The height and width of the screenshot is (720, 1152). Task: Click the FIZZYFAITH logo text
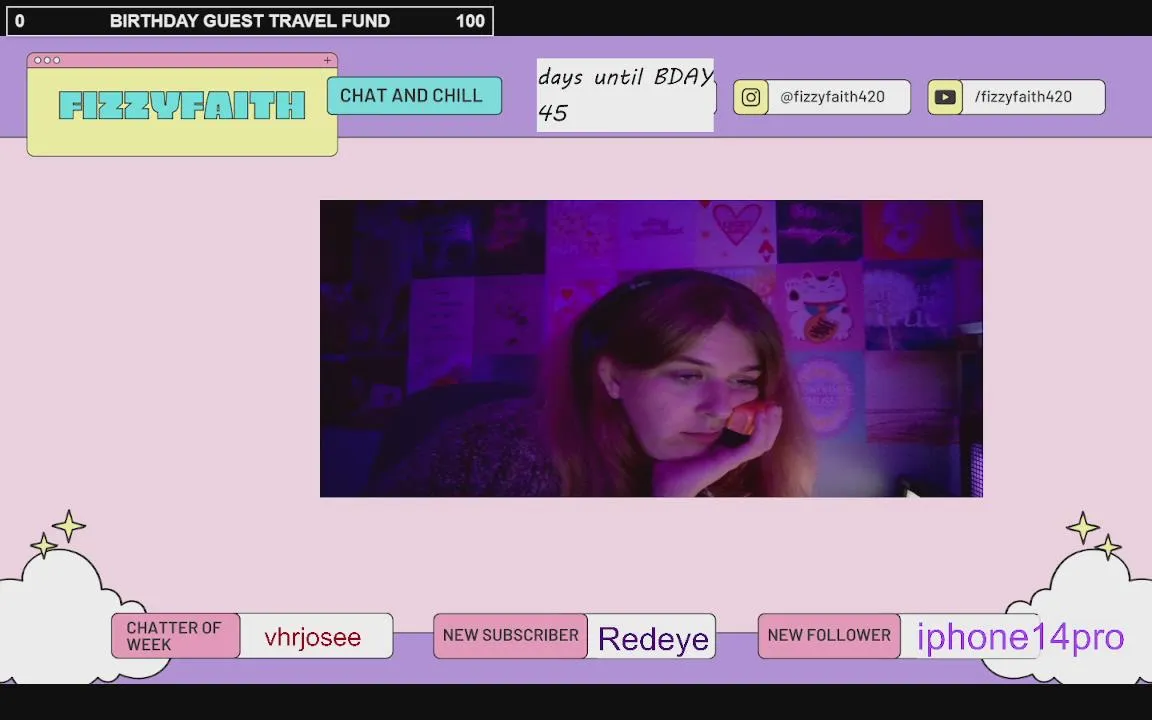181,106
